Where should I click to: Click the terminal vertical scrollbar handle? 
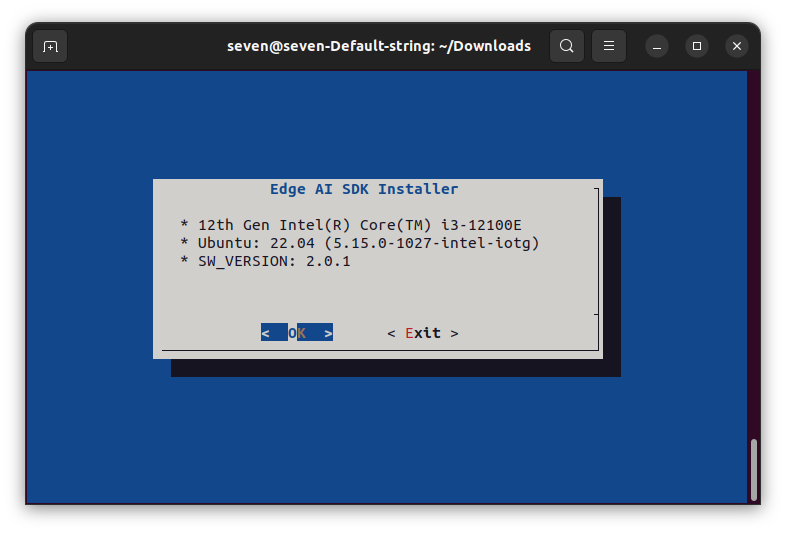click(754, 470)
